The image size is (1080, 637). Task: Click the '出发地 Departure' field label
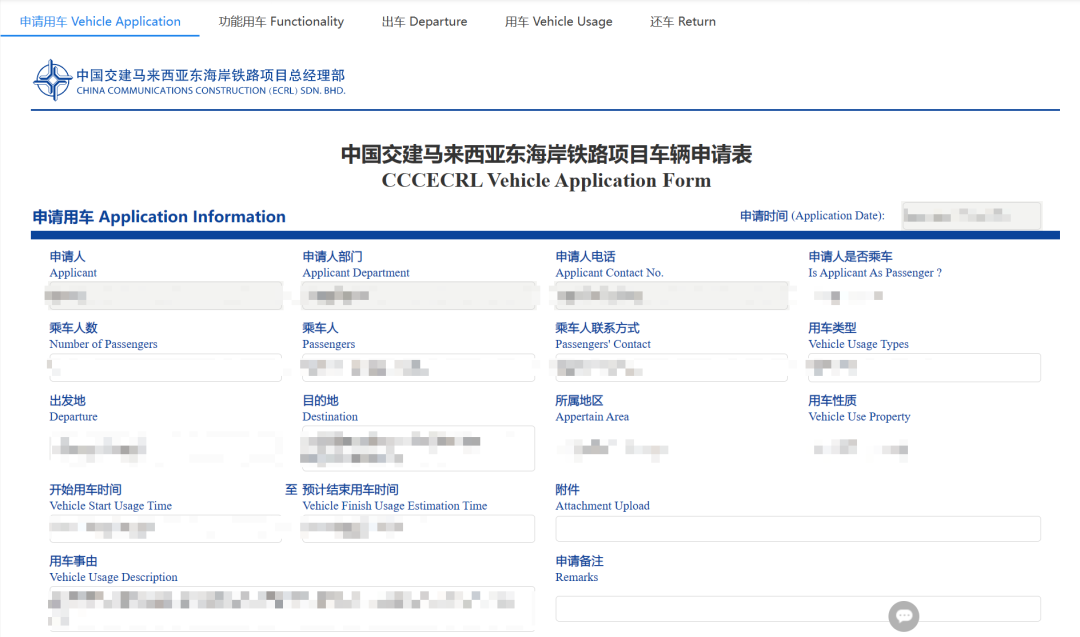73,408
